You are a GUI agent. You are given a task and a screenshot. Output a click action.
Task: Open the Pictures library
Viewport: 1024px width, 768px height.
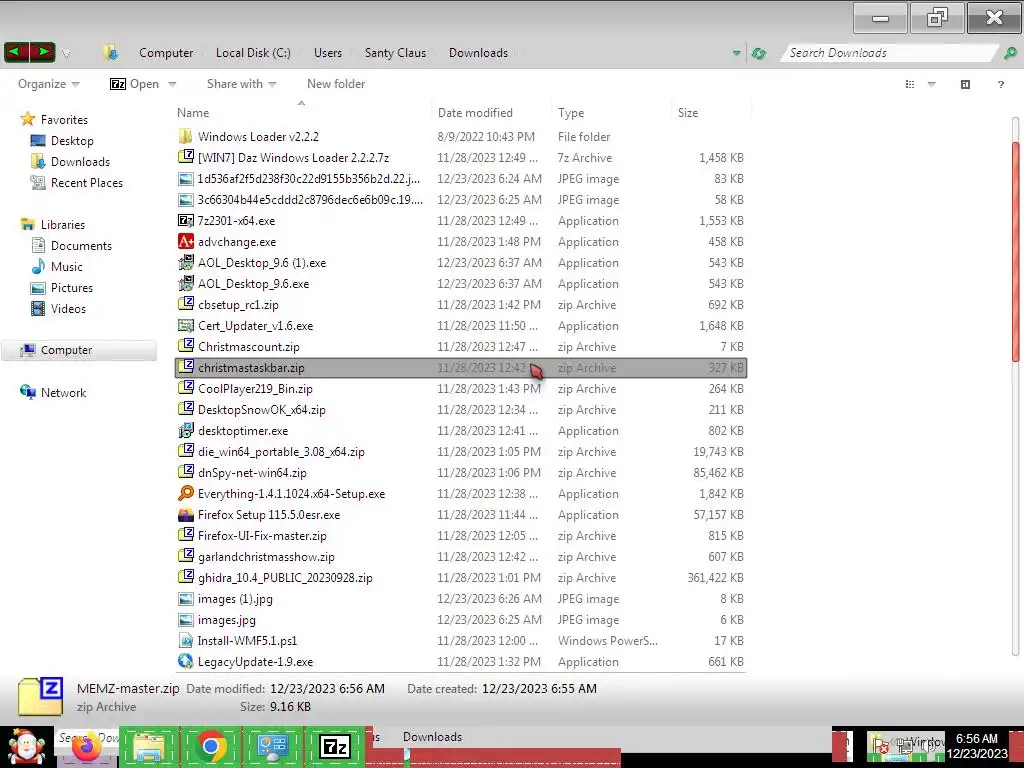pyautogui.click(x=71, y=287)
